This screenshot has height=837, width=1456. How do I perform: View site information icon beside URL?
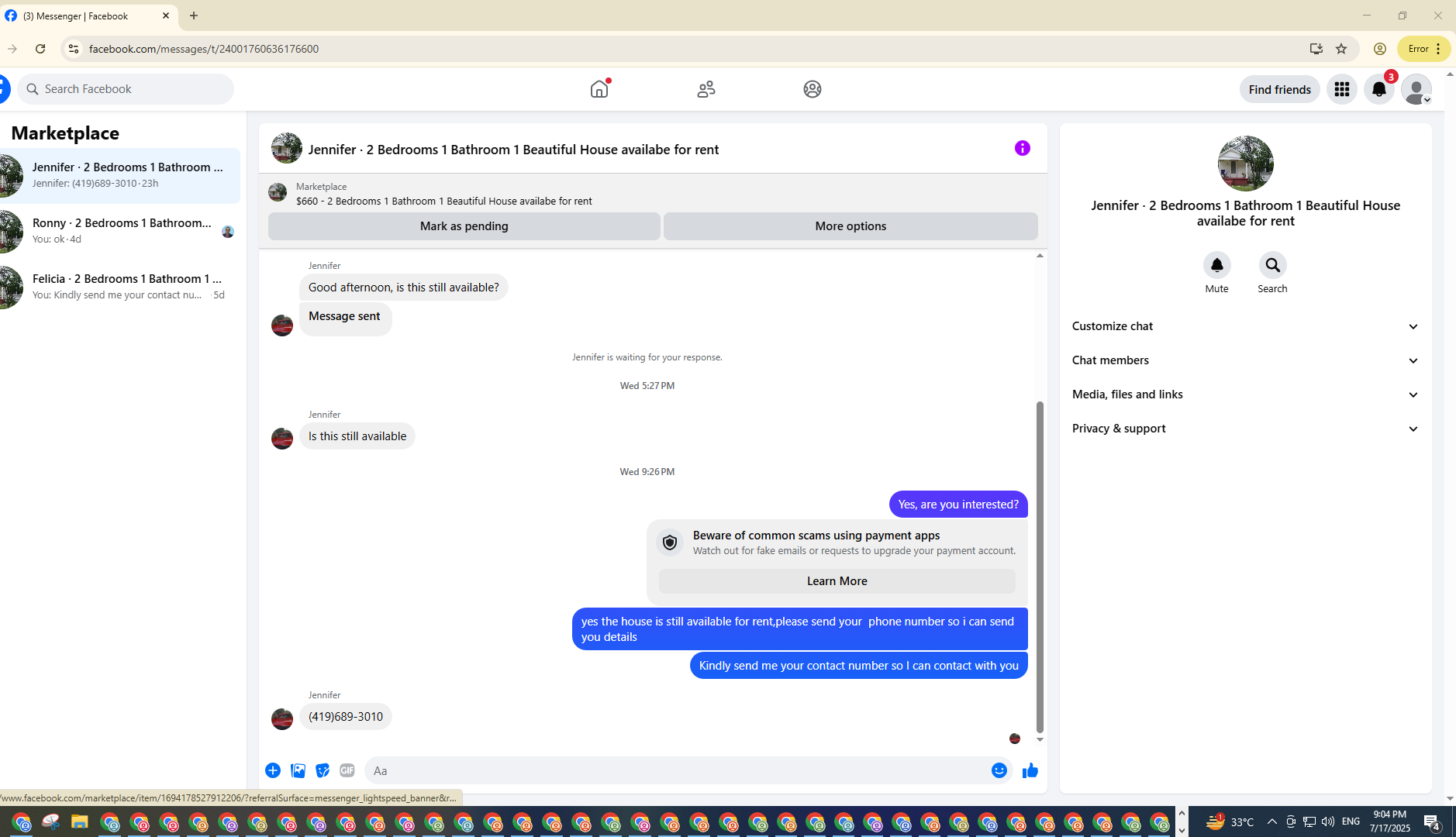coord(74,49)
